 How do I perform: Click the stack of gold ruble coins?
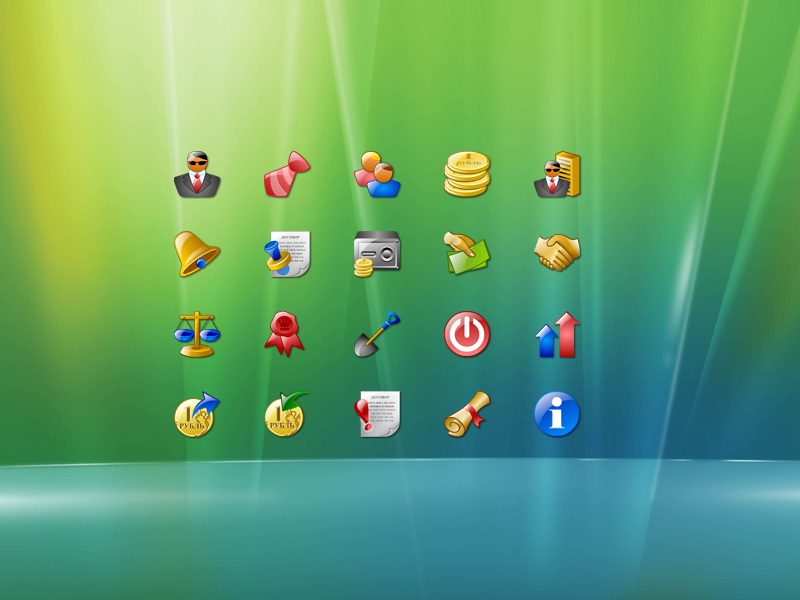pos(467,174)
